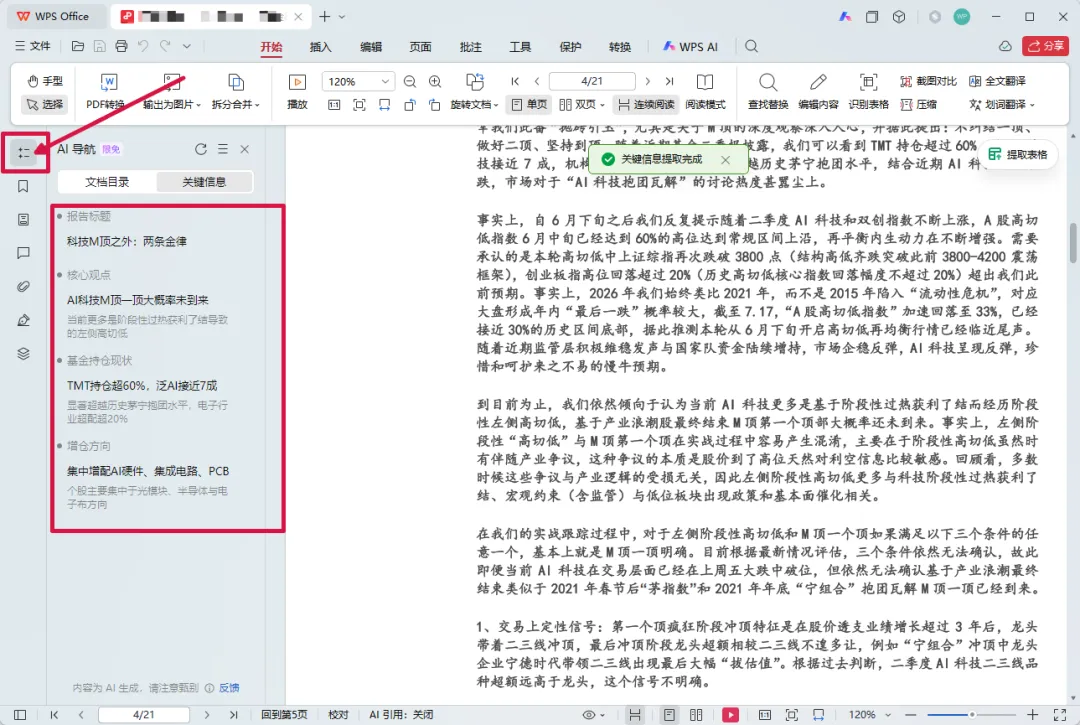Click the ribbon search magnifier icon
1080x725 pixels.
751,46
